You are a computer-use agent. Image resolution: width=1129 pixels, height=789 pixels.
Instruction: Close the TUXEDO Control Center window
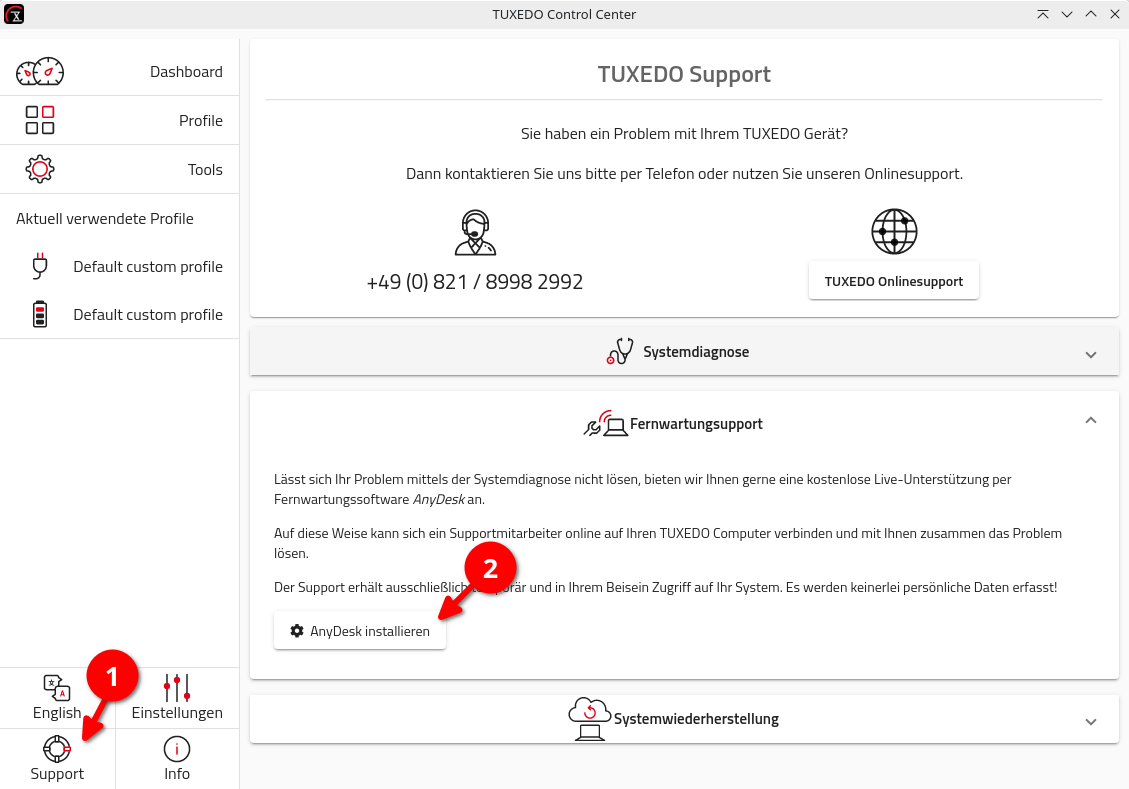[1115, 14]
